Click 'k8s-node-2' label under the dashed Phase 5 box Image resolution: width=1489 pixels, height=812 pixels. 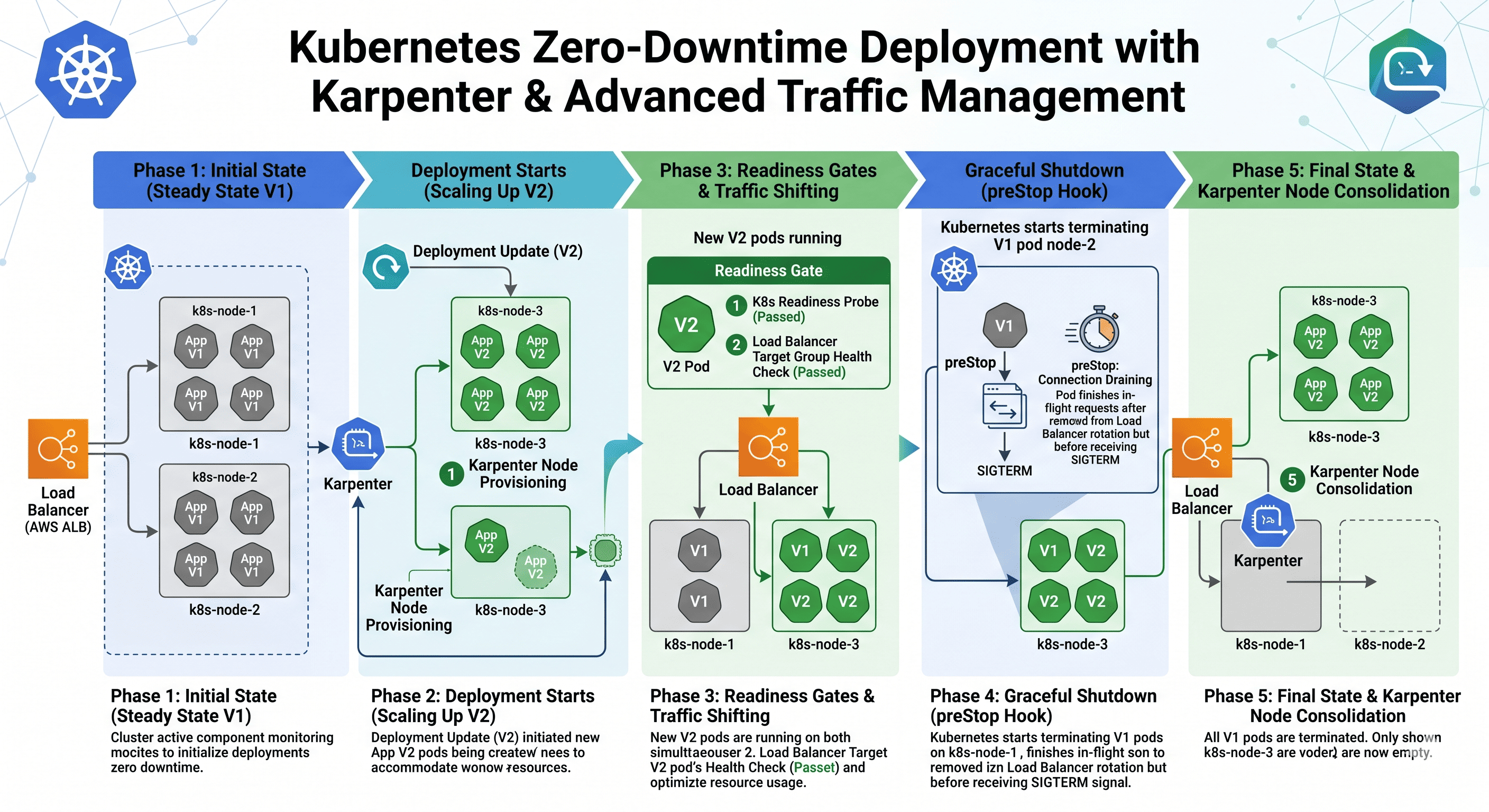1389,644
